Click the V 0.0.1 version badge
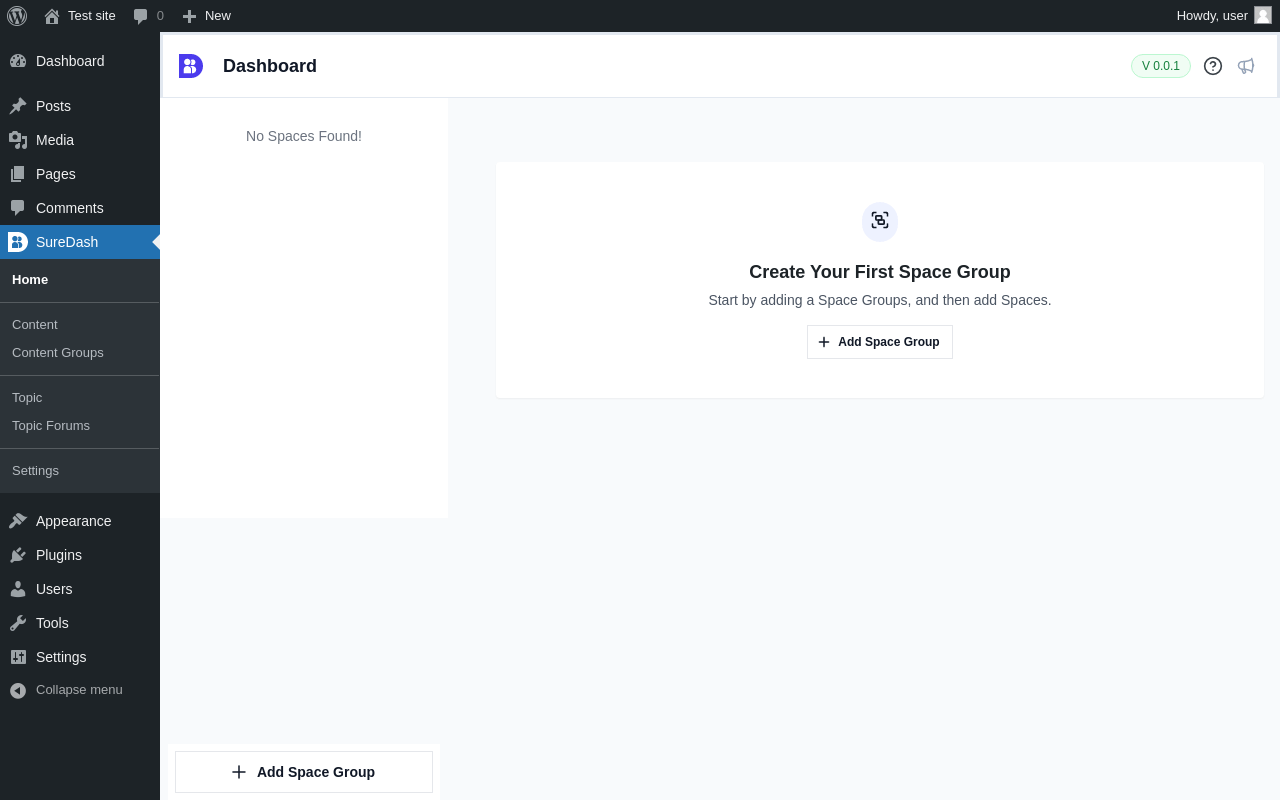The image size is (1280, 800). pyautogui.click(x=1161, y=66)
